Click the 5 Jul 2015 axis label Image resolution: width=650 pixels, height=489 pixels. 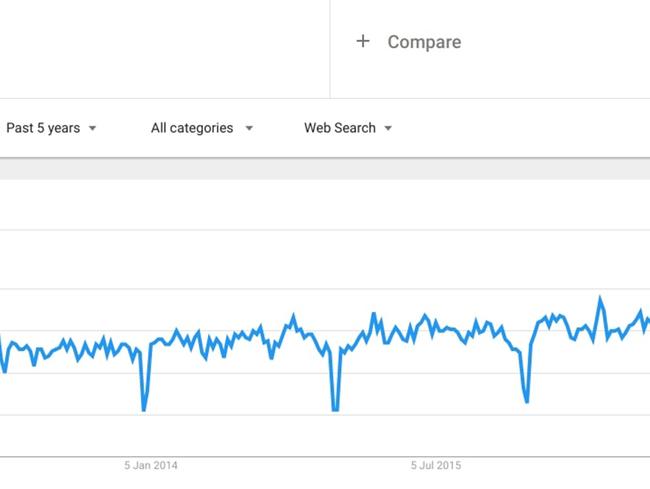pyautogui.click(x=436, y=465)
